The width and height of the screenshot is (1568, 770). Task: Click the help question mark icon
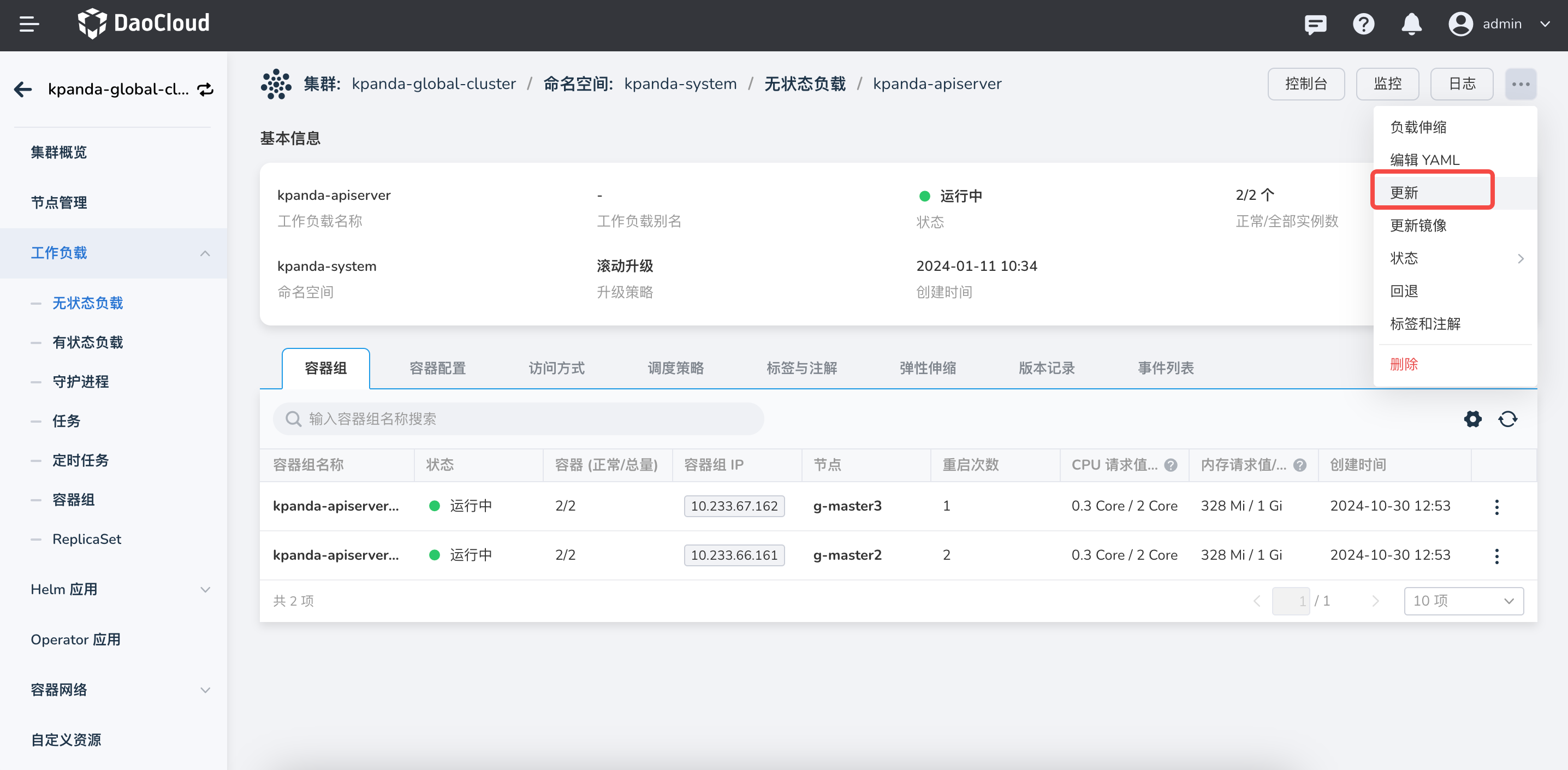pos(1363,25)
